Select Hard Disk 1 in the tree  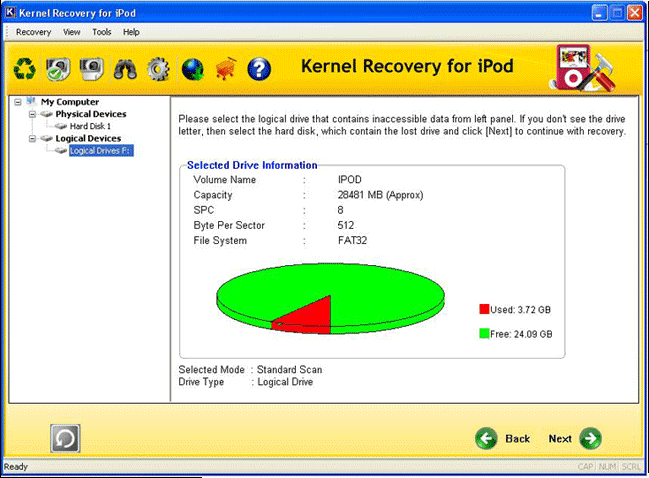(x=90, y=126)
